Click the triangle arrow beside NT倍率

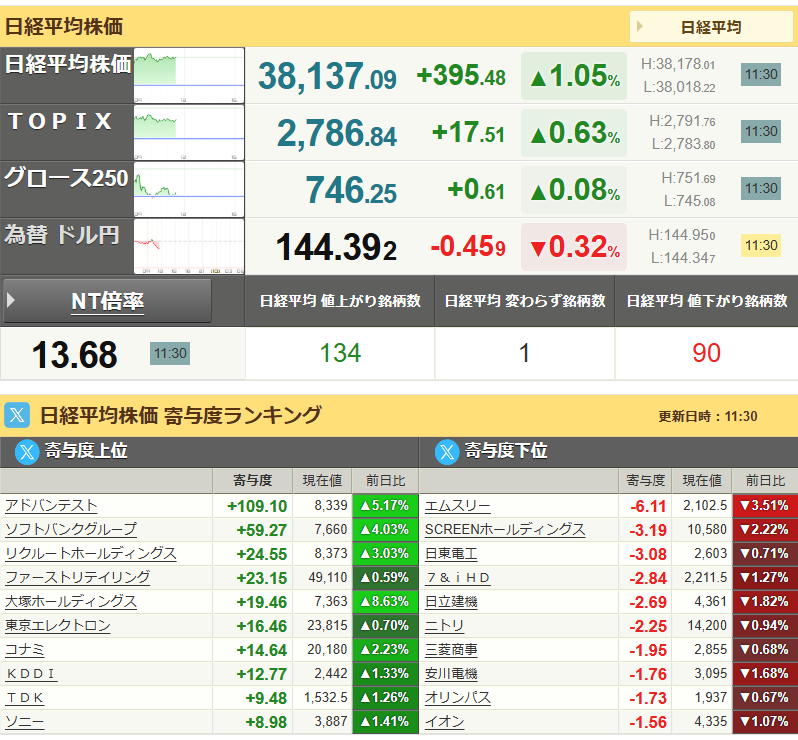(x=11, y=300)
